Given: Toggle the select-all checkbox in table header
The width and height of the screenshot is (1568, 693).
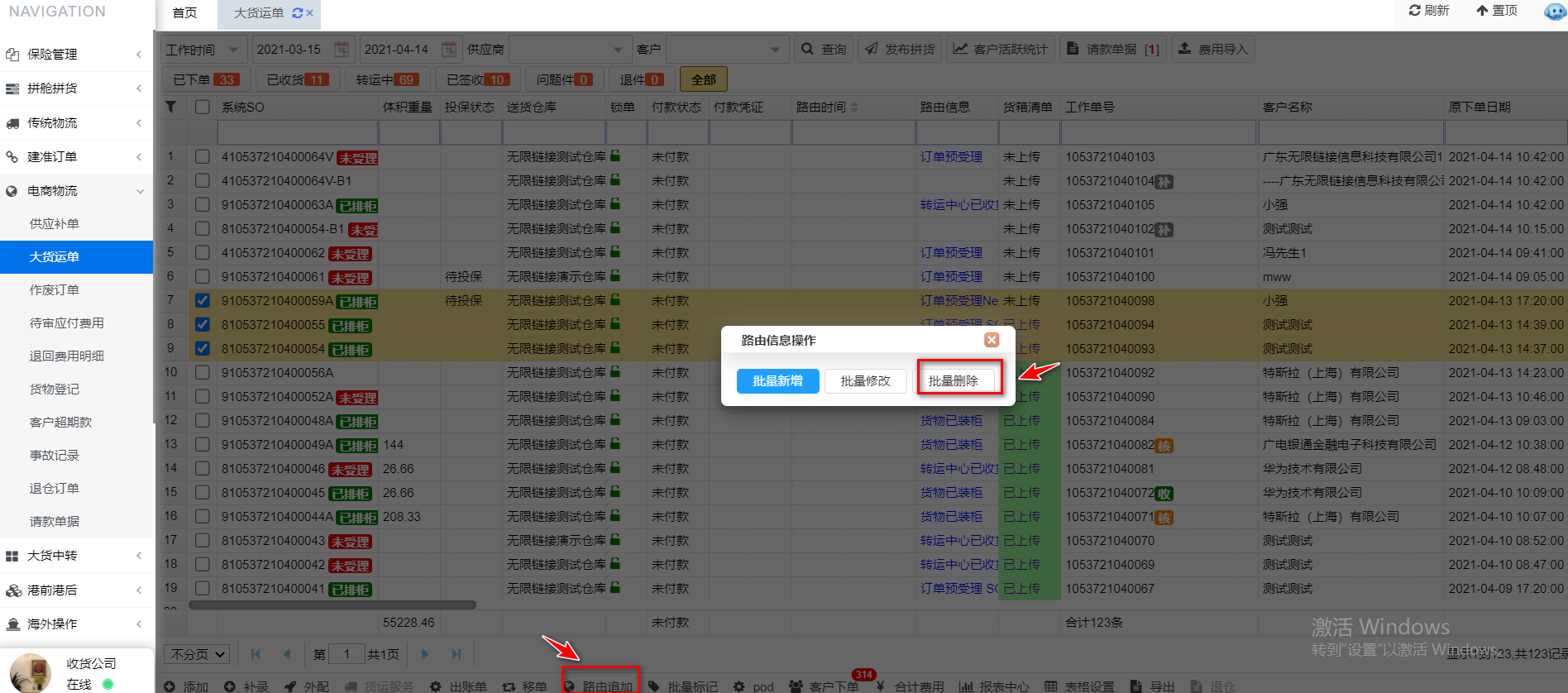Looking at the screenshot, I should click(203, 107).
